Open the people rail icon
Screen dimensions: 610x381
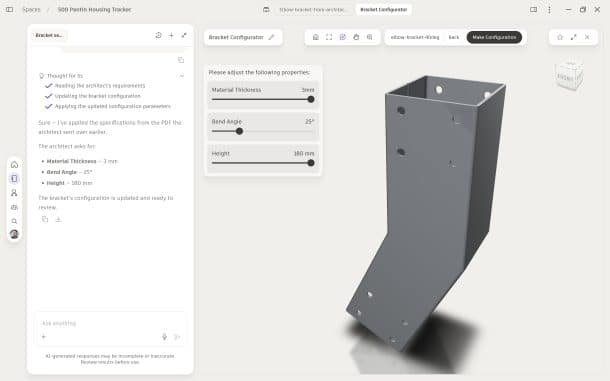click(14, 193)
